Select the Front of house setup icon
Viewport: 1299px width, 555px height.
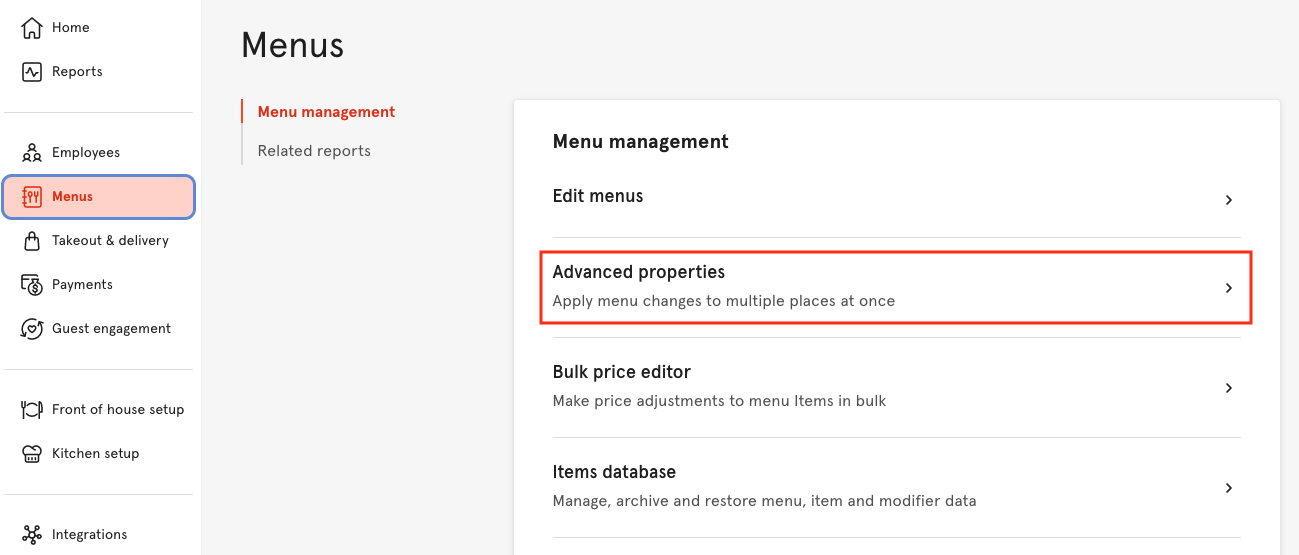click(x=32, y=410)
